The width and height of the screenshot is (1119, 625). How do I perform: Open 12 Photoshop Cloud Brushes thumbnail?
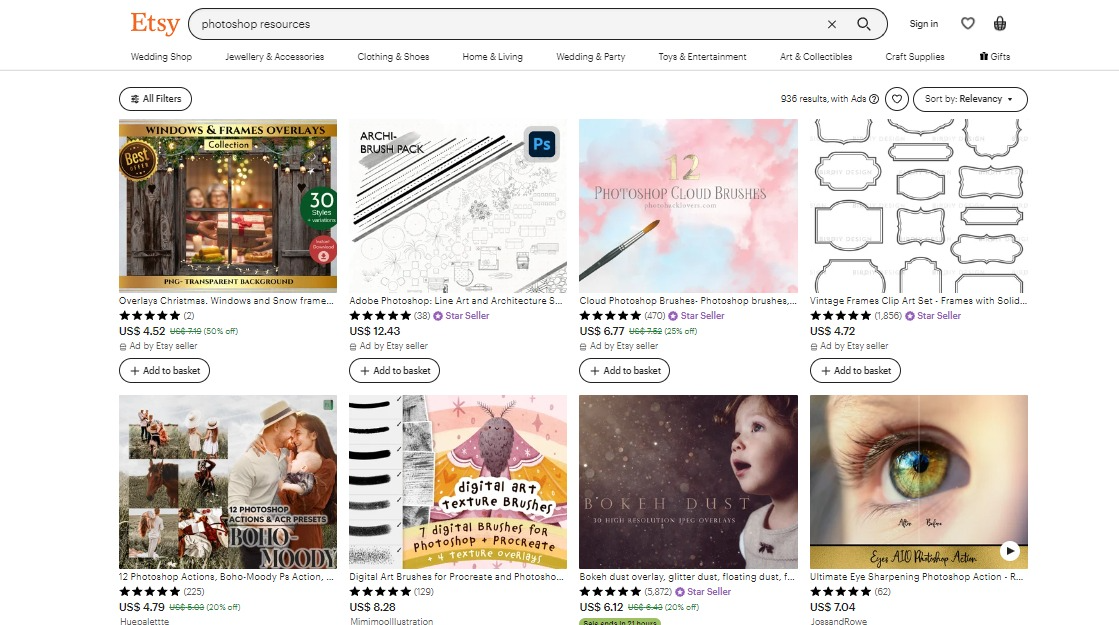click(689, 205)
